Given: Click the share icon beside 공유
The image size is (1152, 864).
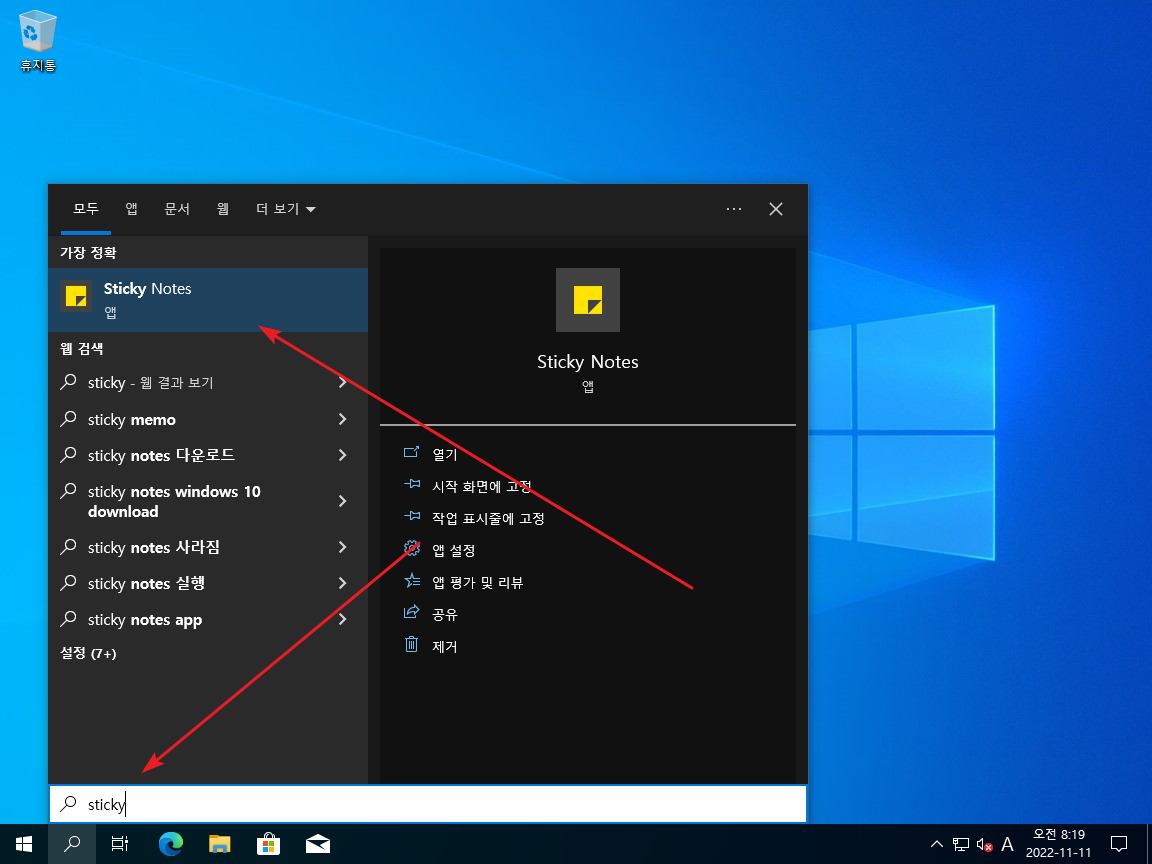Looking at the screenshot, I should [x=411, y=612].
